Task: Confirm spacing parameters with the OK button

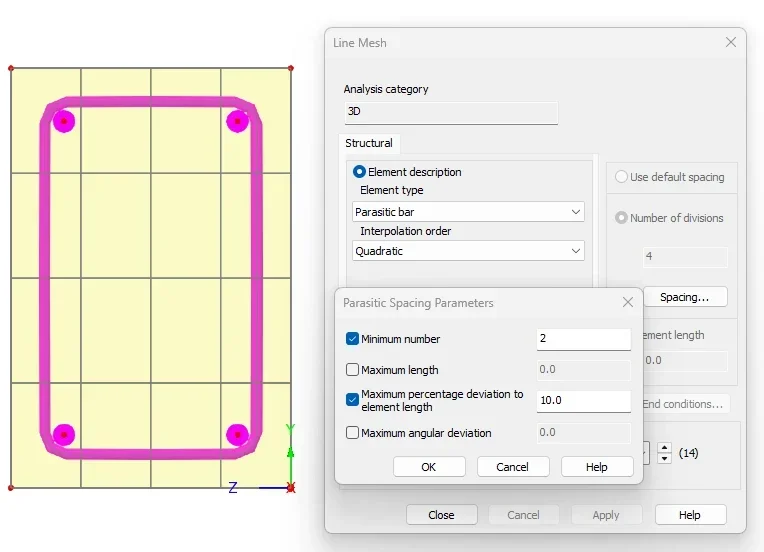Action: click(429, 467)
